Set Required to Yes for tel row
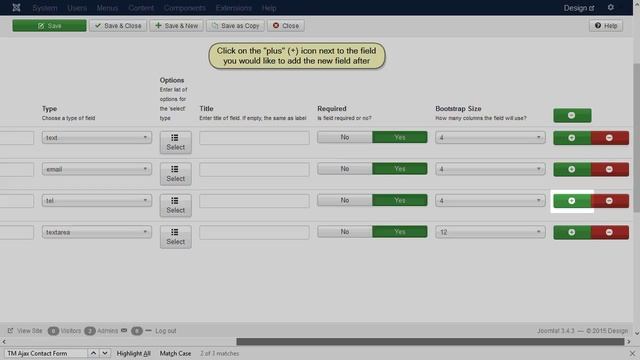Viewport: 640px width, 360px height. coord(400,200)
